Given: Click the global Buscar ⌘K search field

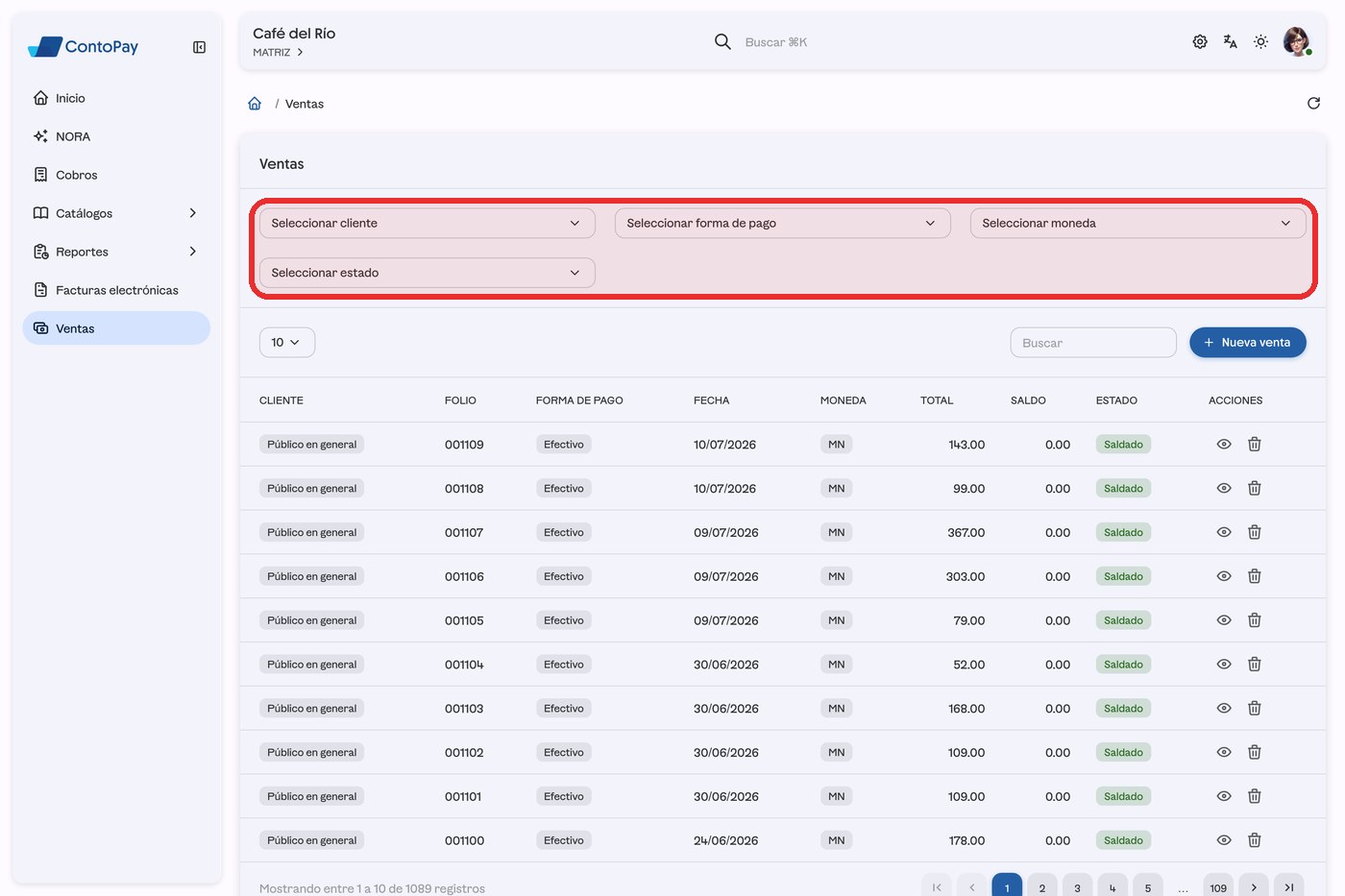Looking at the screenshot, I should pos(775,42).
